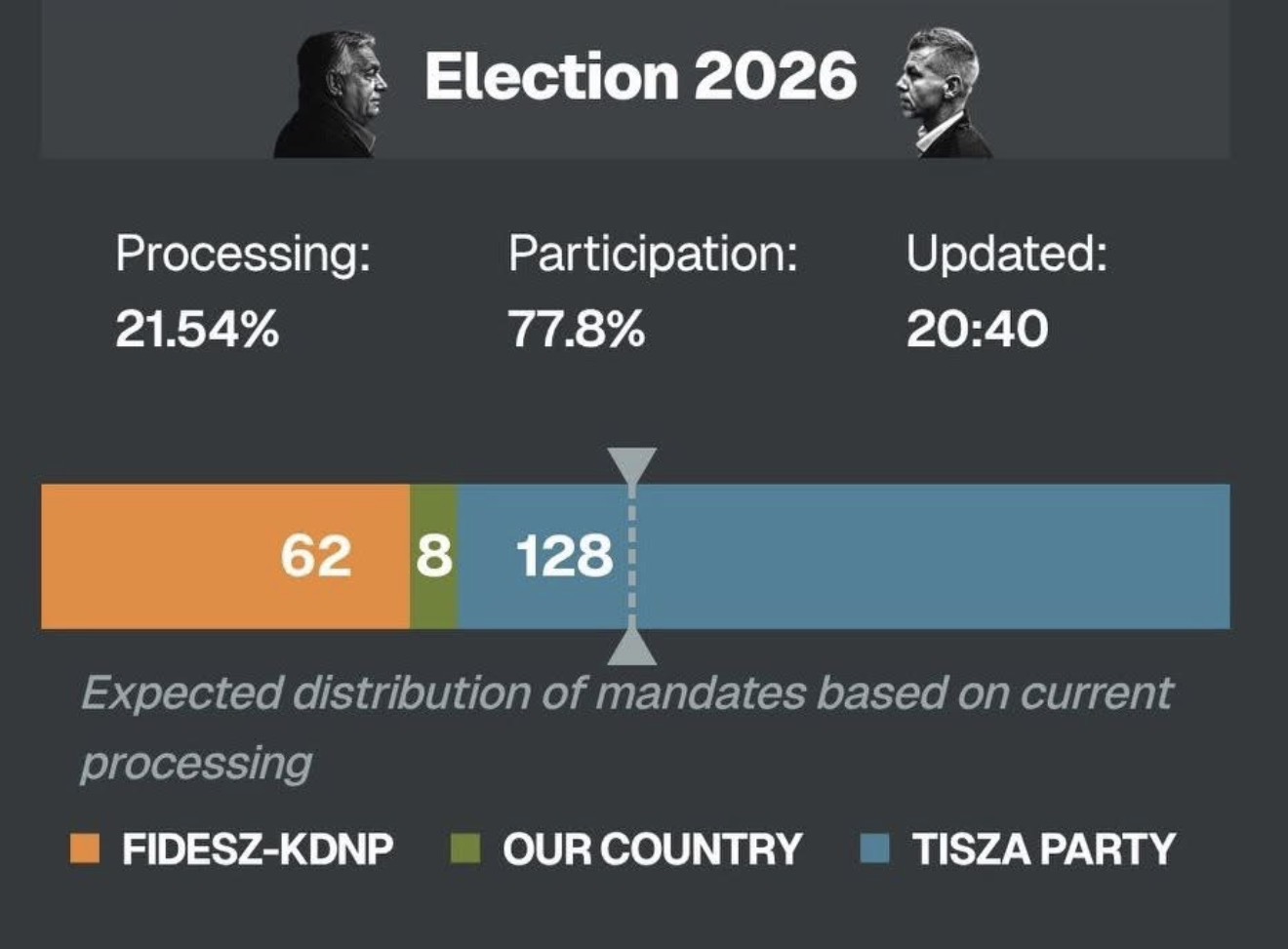Click the OUR COUNTRY legend label
The width and height of the screenshot is (1288, 949).
(652, 849)
